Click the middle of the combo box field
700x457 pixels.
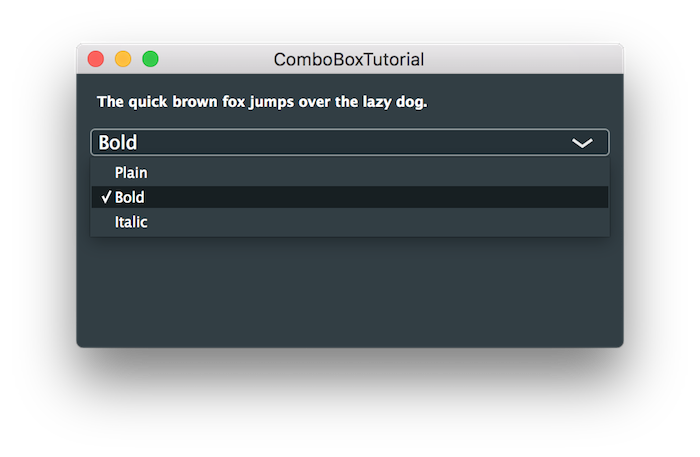[x=350, y=143]
